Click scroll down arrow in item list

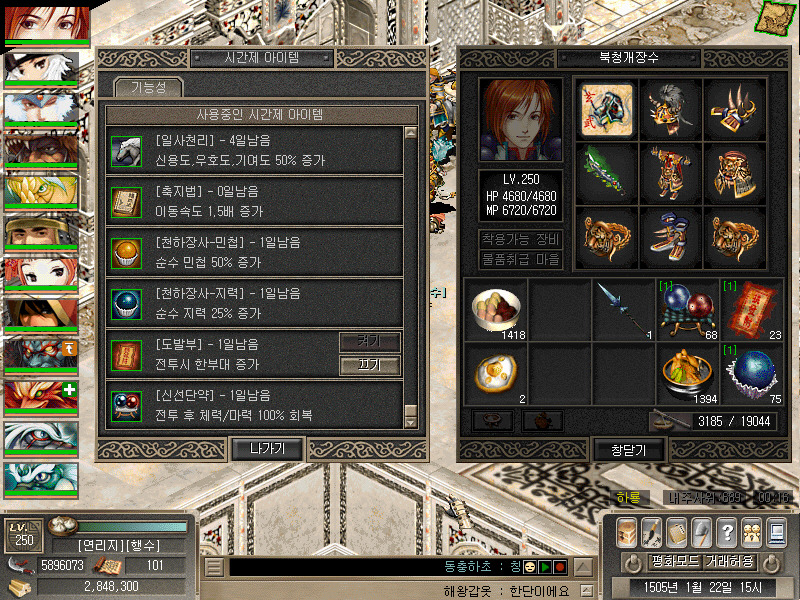point(410,422)
